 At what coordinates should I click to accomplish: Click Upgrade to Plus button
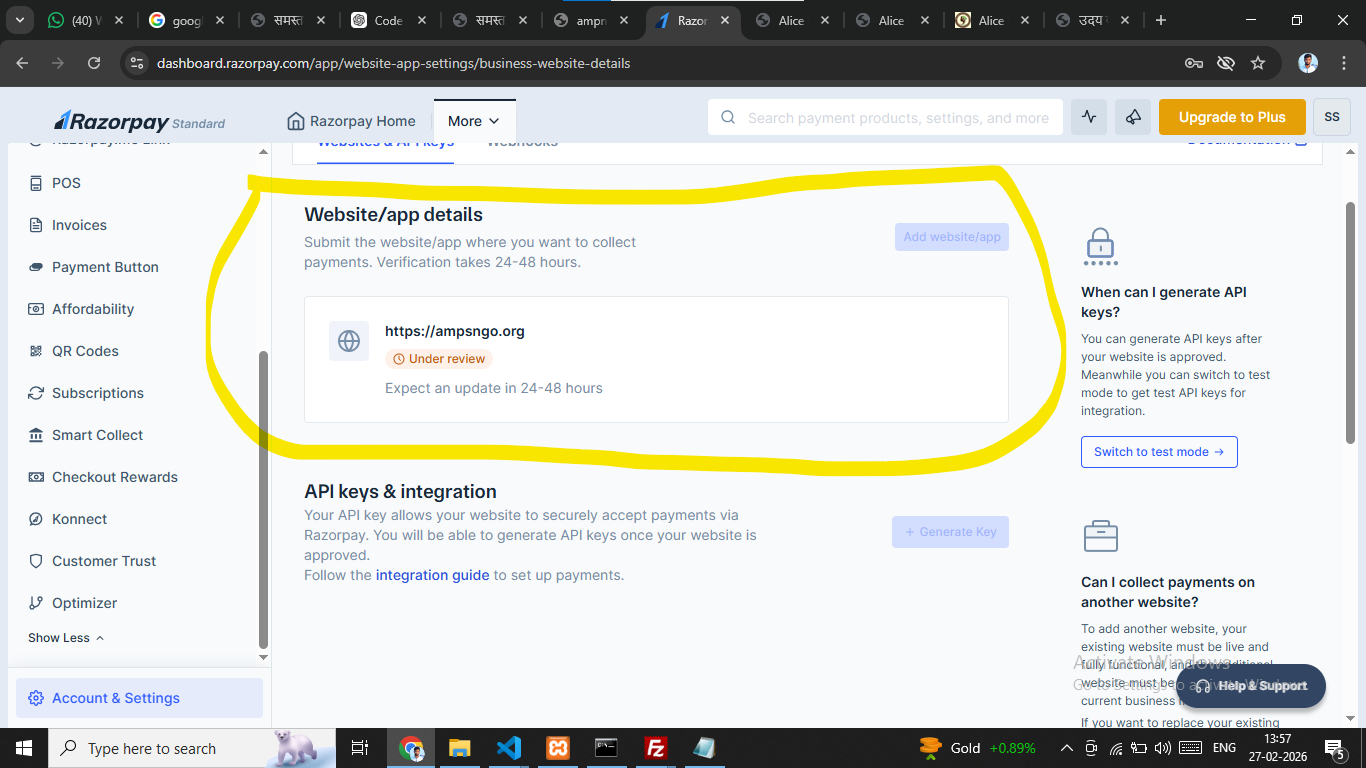click(x=1232, y=117)
